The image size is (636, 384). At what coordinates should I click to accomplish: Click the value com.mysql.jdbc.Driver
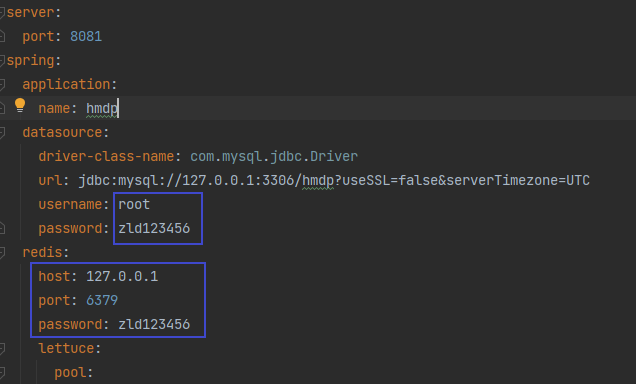[x=274, y=157]
